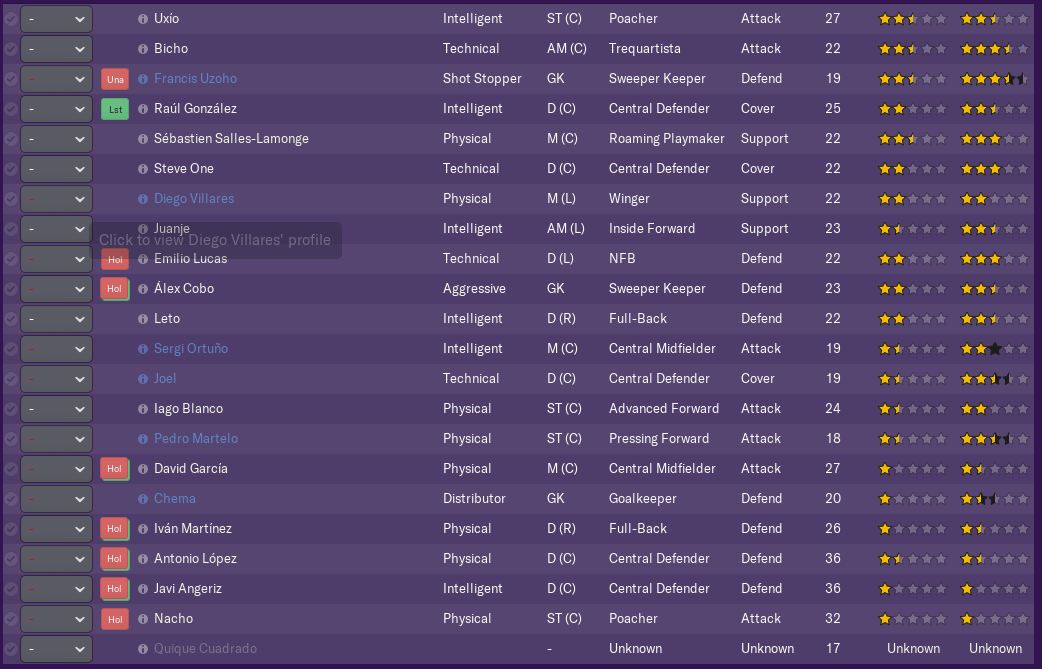
Task: Click the 'Hol' badge for Emilio Lucas
Action: point(115,259)
